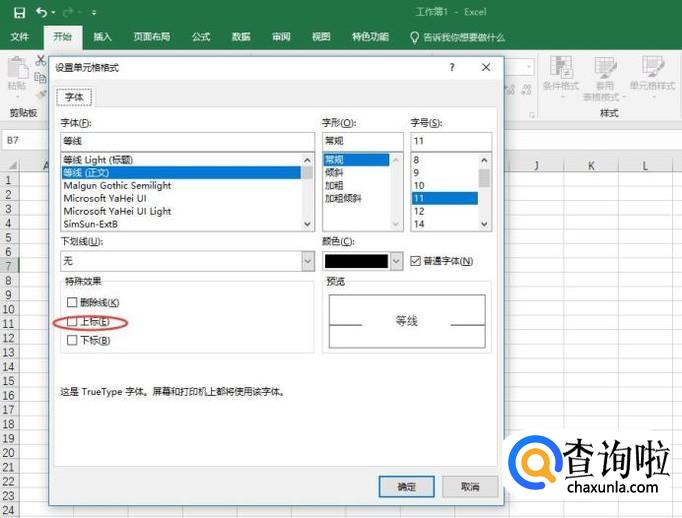The height and width of the screenshot is (518, 682).
Task: Click the Paste clipboard icon
Action: [x=17, y=69]
